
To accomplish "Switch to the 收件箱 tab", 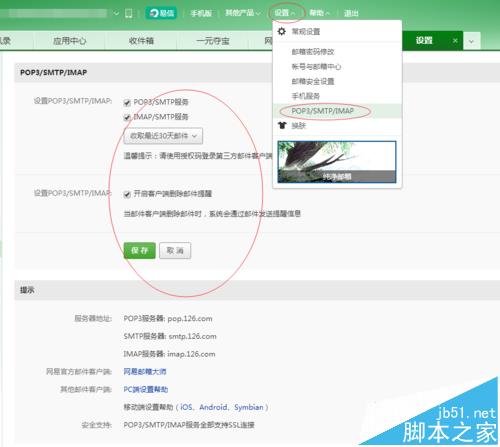I will (141, 41).
